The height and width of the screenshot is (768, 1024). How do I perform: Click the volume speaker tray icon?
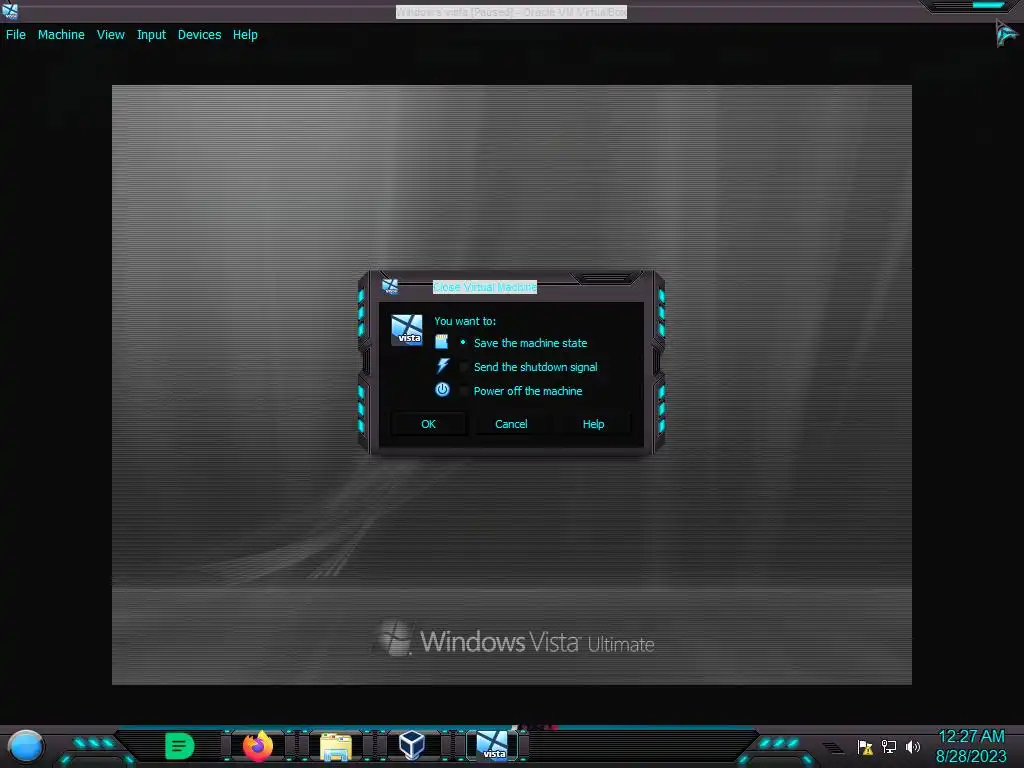tap(913, 746)
